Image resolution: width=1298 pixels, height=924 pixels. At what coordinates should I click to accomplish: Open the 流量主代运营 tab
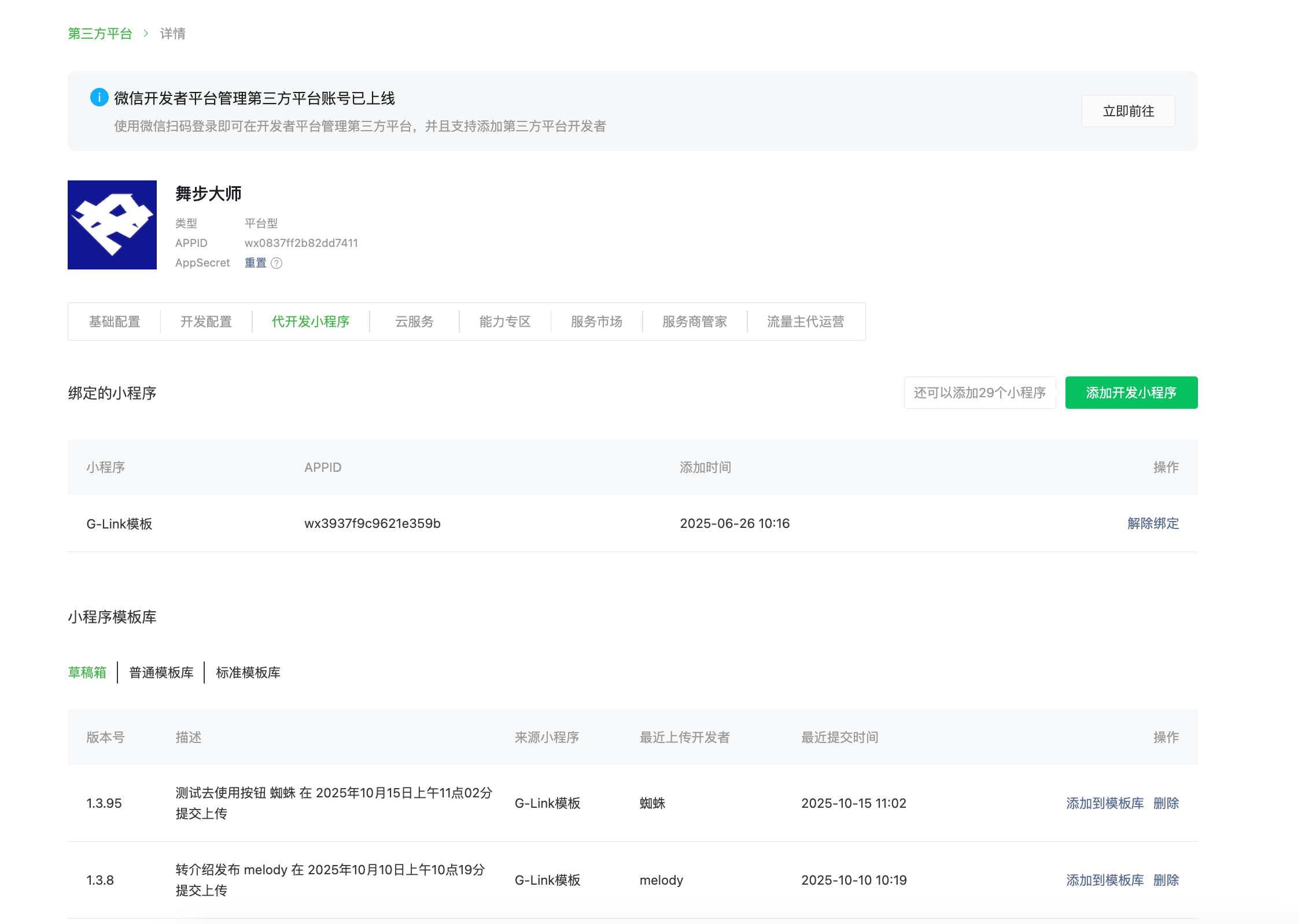[x=805, y=321]
